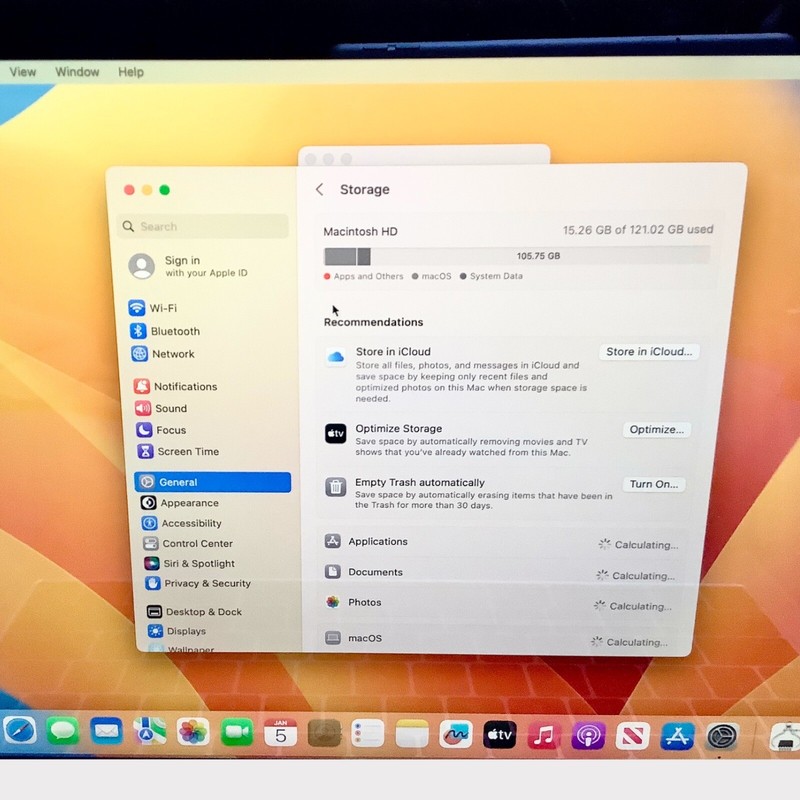Open the Documents storage row

coord(501,573)
